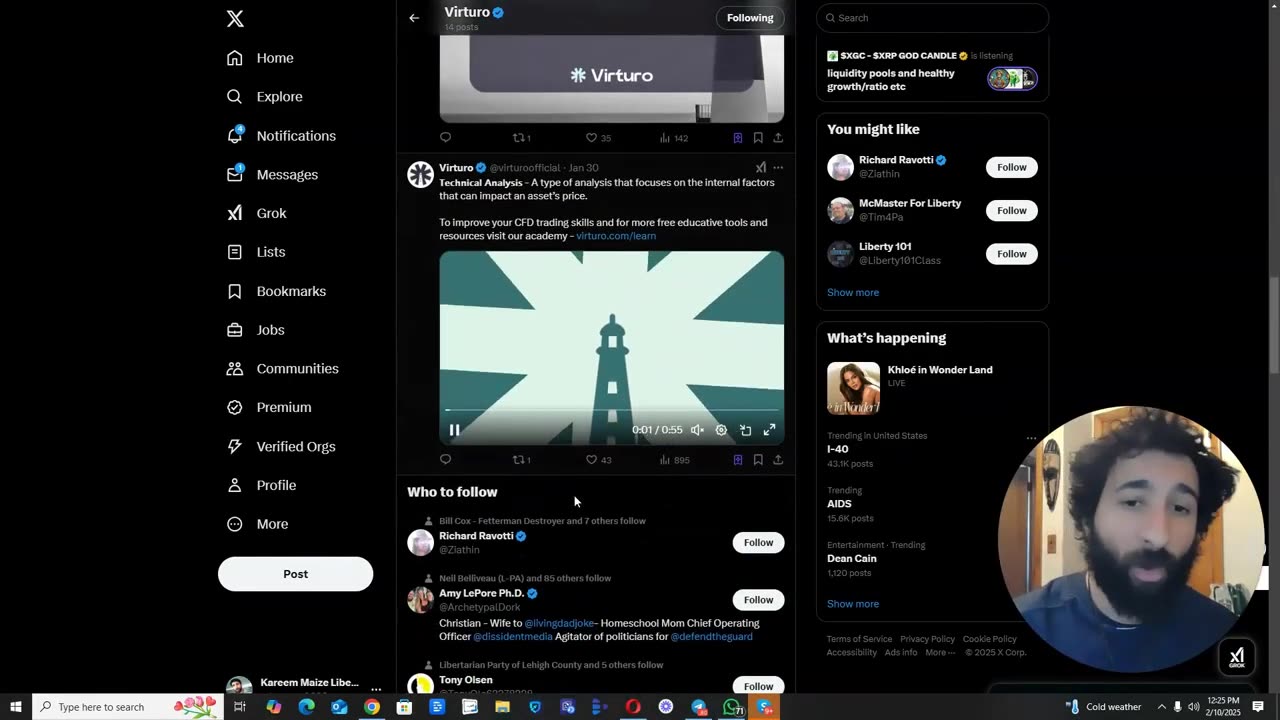1280x720 pixels.
Task: Open the virturo.com/learn link
Action: [x=616, y=236]
